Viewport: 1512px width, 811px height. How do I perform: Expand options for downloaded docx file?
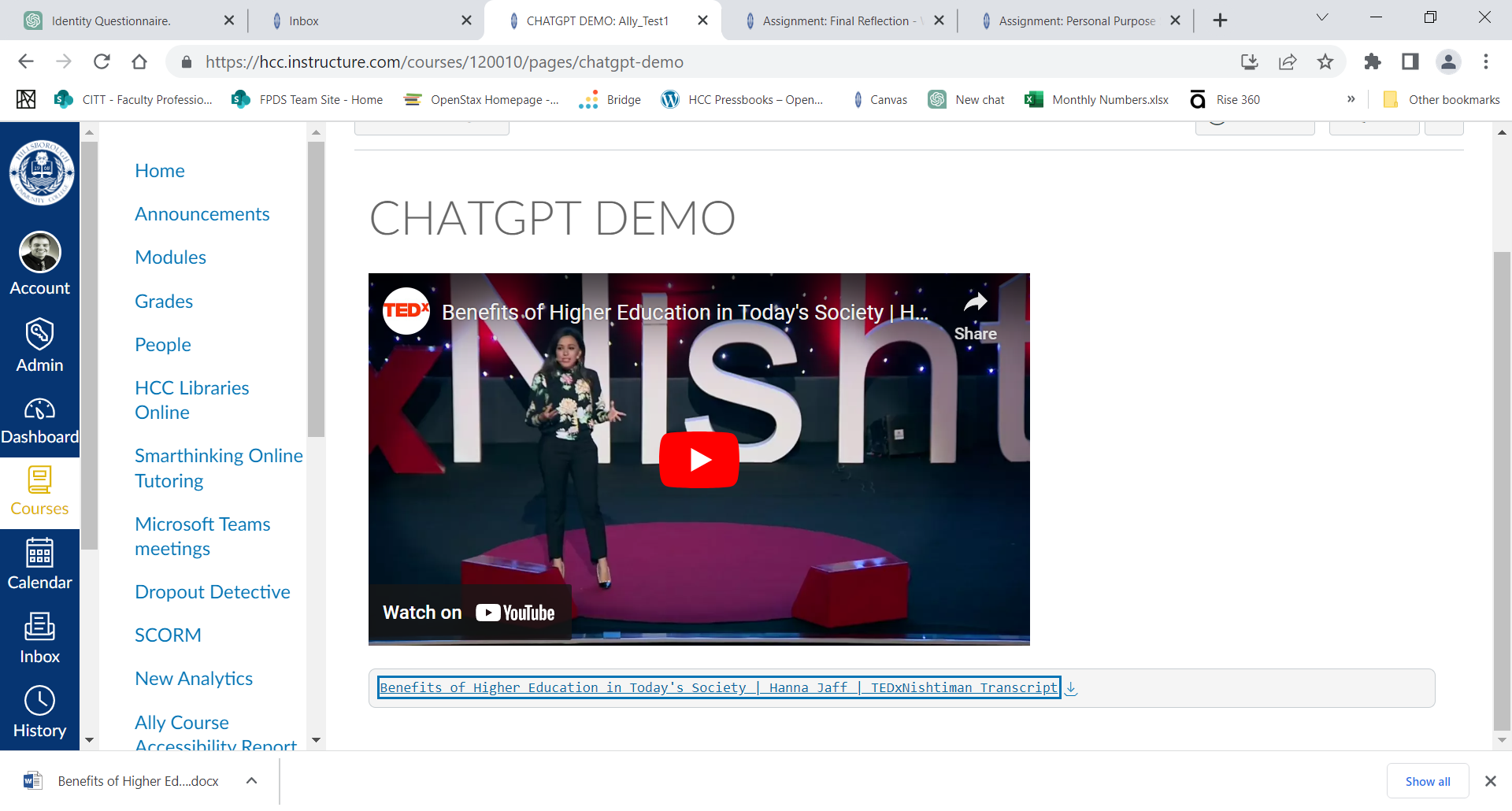[x=251, y=781]
